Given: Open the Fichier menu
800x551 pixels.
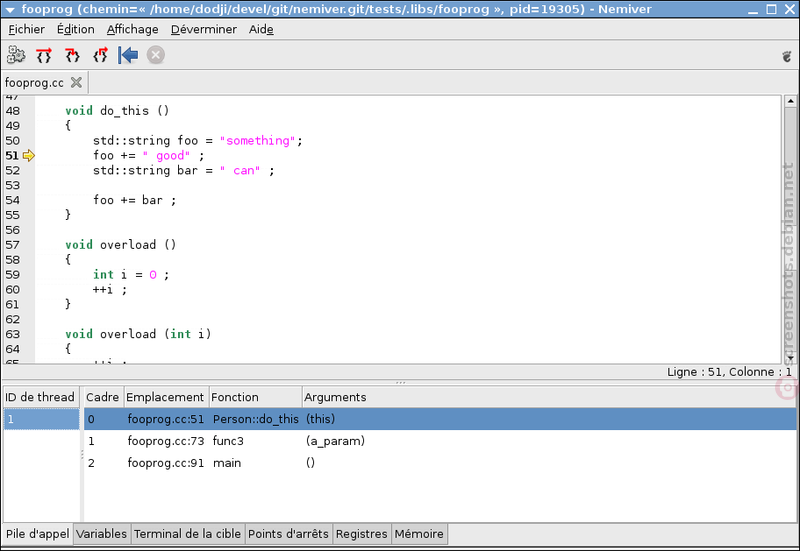Looking at the screenshot, I should pyautogui.click(x=26, y=30).
